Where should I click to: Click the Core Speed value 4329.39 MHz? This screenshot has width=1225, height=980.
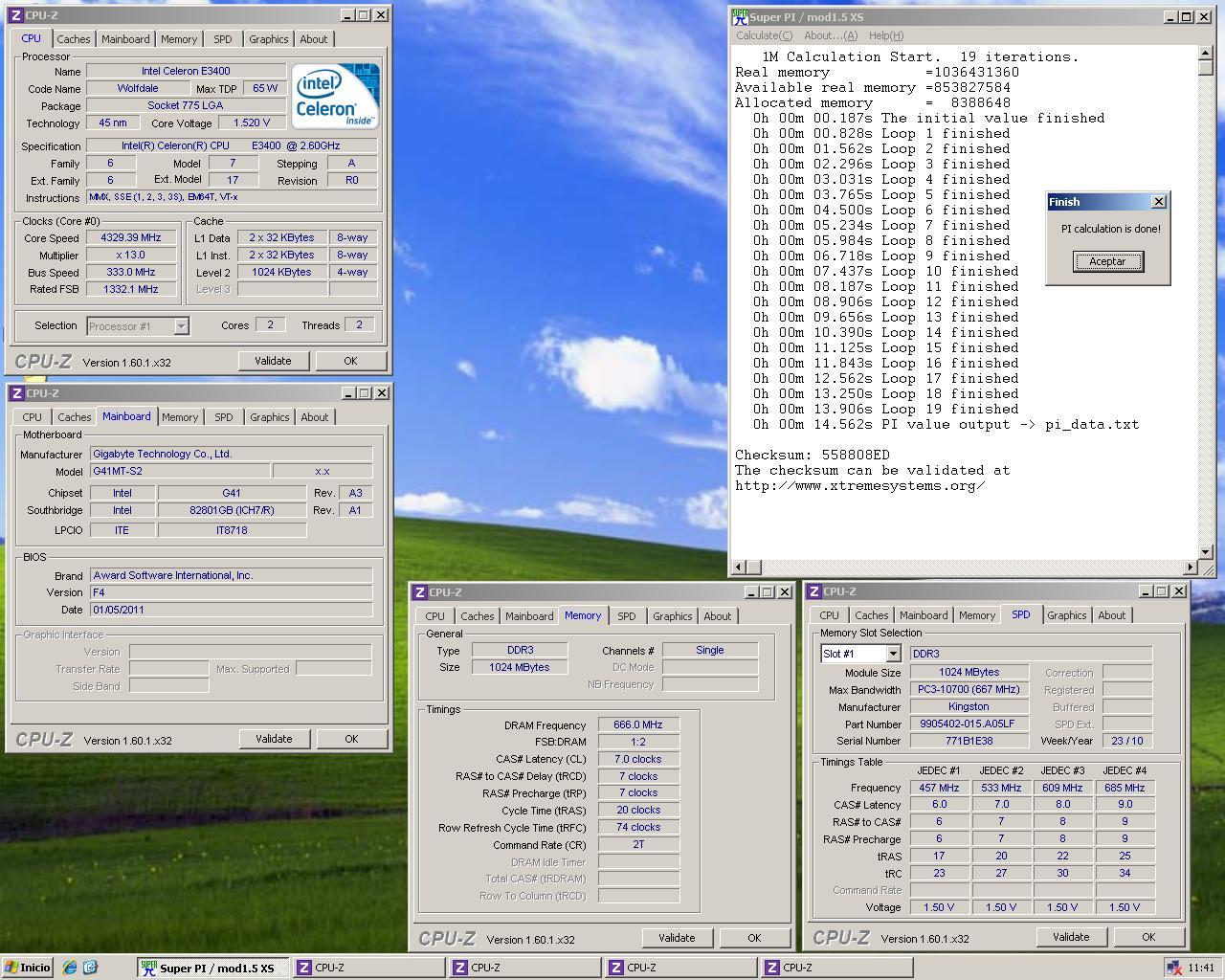[x=130, y=238]
